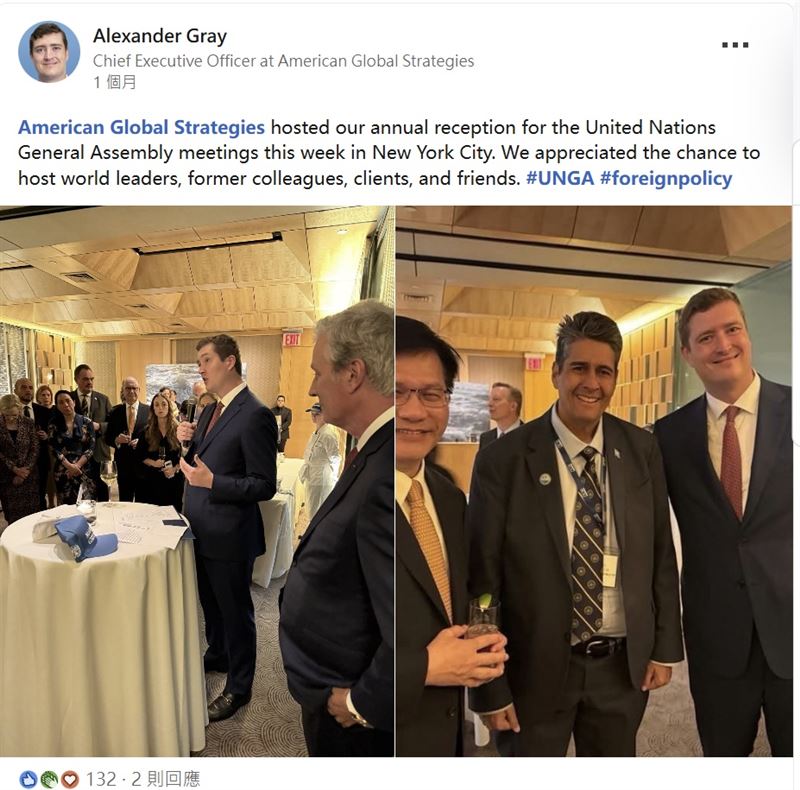The height and width of the screenshot is (790, 800).
Task: Click the post body text paragraph
Action: tap(389, 153)
